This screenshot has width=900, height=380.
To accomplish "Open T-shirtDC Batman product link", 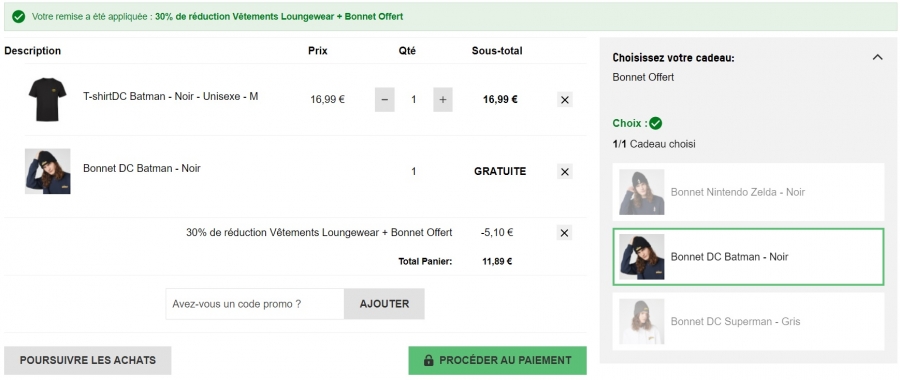I will pyautogui.click(x=170, y=96).
